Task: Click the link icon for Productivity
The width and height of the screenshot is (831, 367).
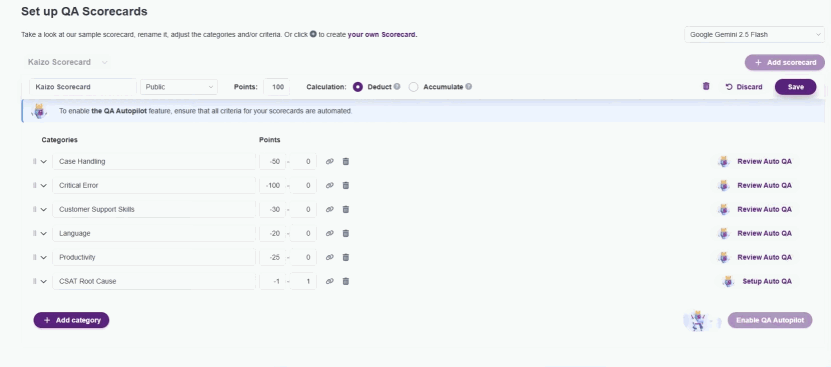Action: 330,257
